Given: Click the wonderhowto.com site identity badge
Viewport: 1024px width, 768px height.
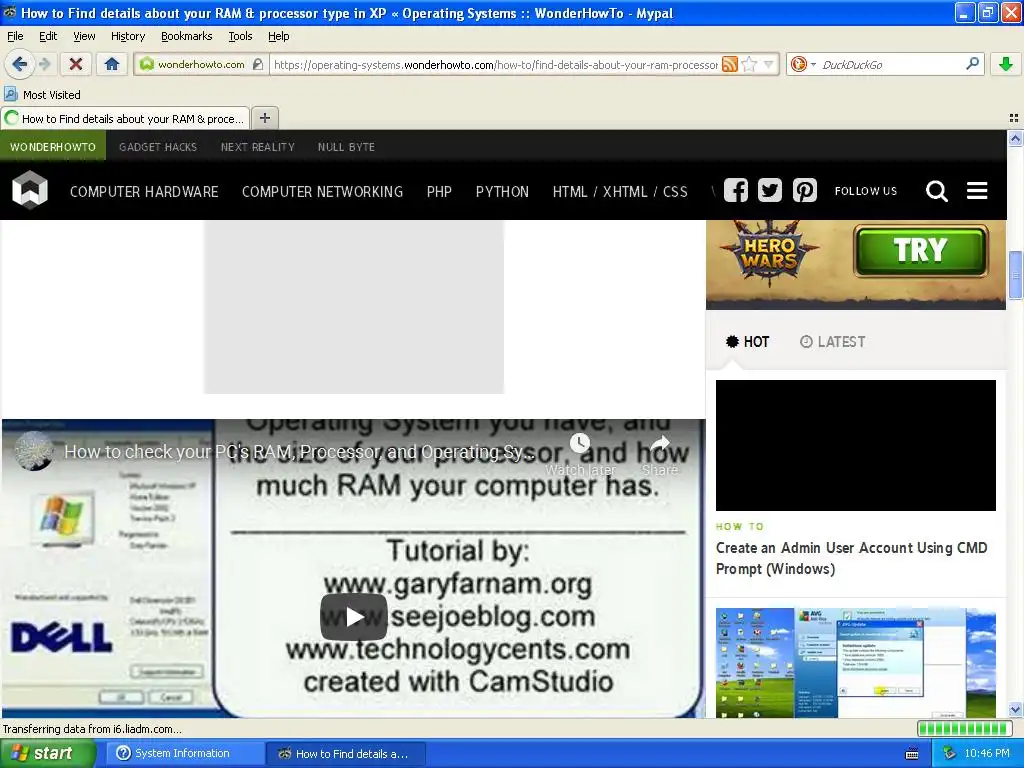Looking at the screenshot, I should [x=200, y=64].
